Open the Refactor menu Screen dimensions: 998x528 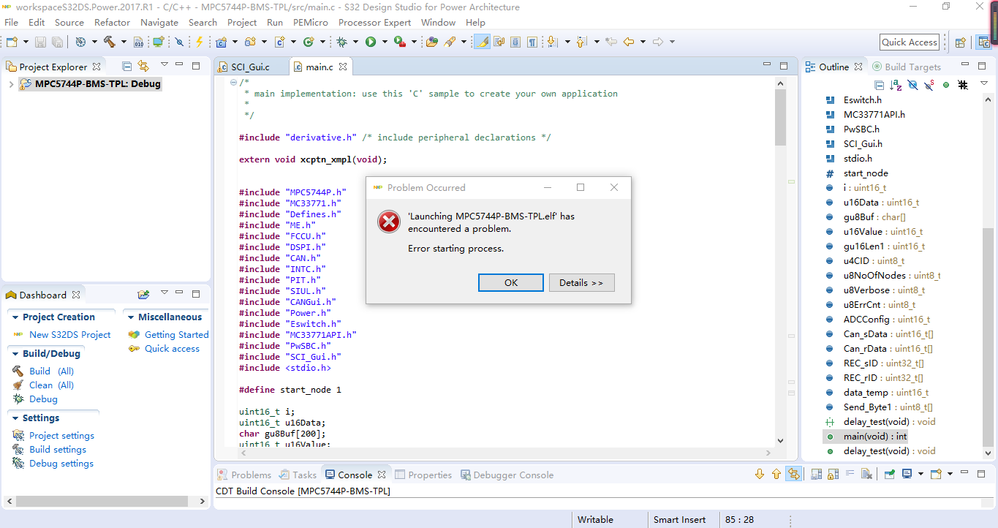(112, 22)
